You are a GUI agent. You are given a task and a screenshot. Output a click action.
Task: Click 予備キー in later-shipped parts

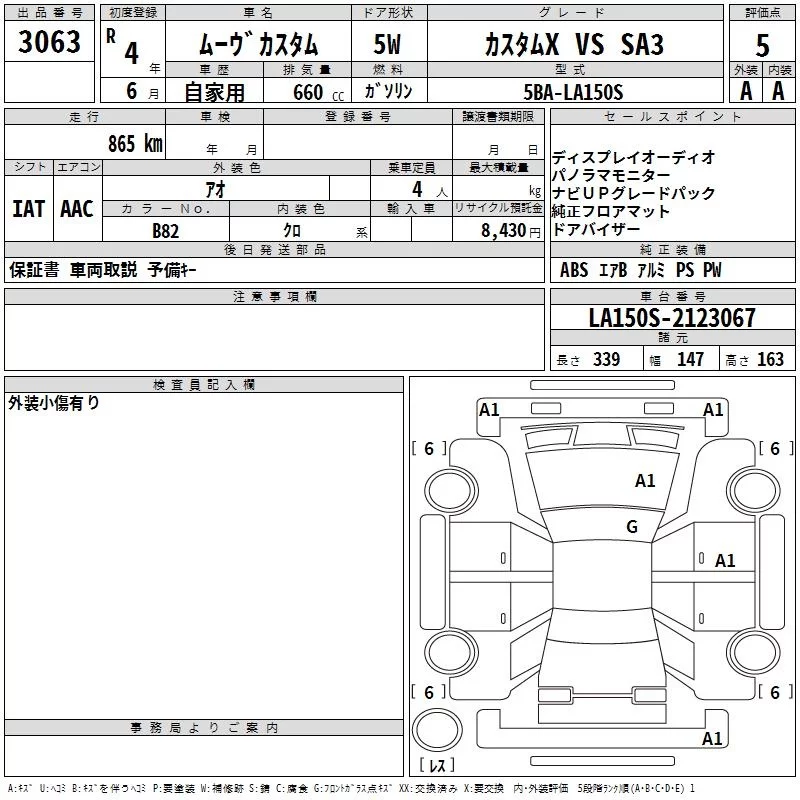pyautogui.click(x=172, y=270)
